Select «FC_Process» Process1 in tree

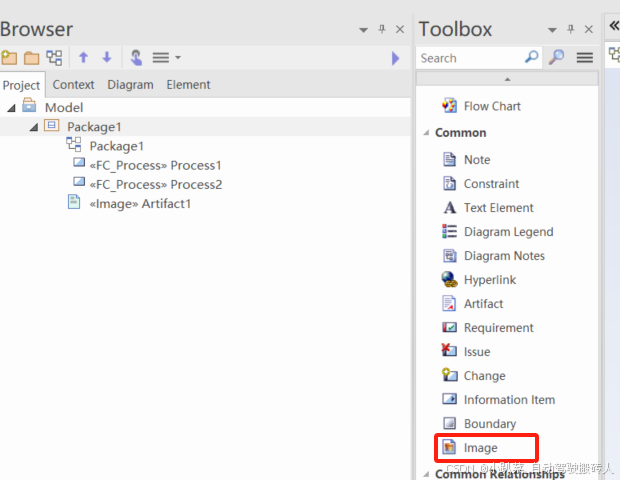coord(155,165)
